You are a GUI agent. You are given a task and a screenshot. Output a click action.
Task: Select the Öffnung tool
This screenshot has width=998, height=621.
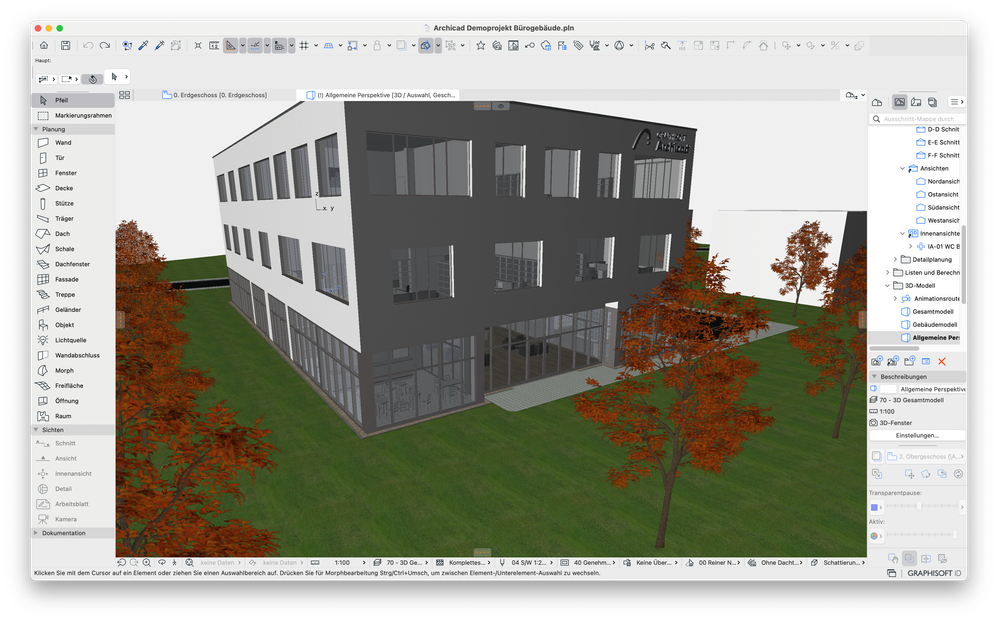pyautogui.click(x=73, y=401)
